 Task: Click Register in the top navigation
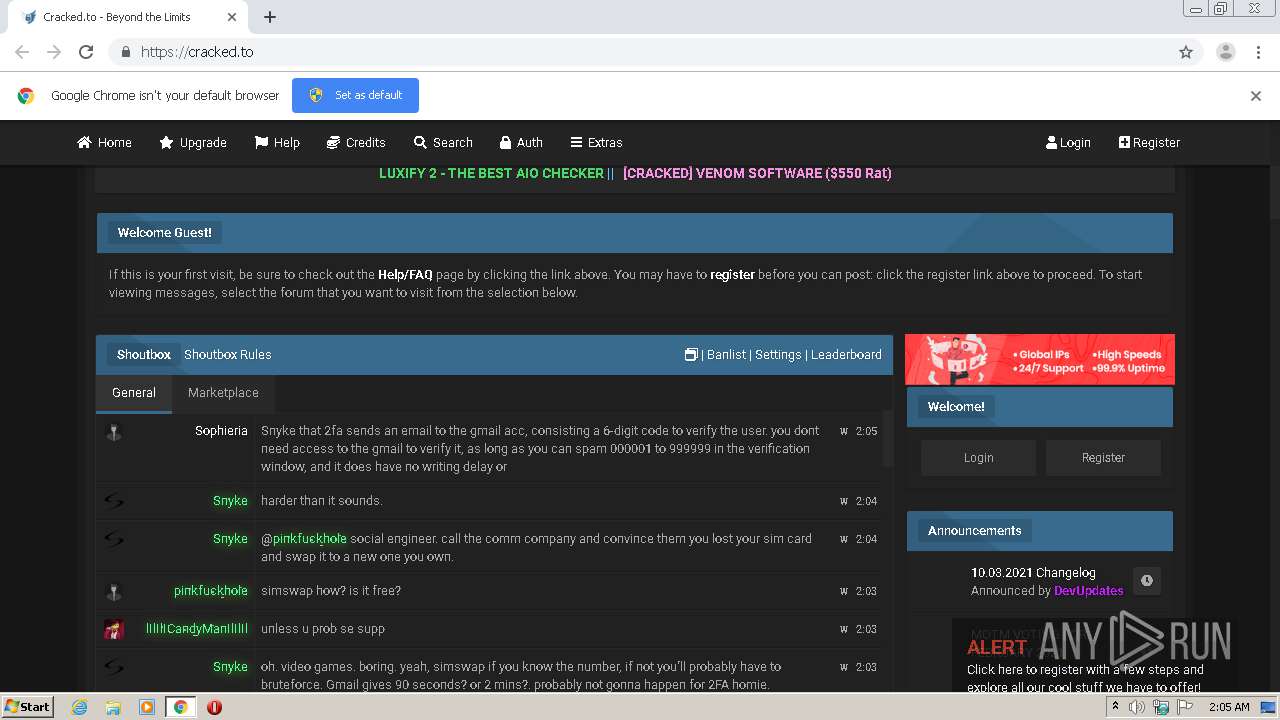pos(1149,142)
